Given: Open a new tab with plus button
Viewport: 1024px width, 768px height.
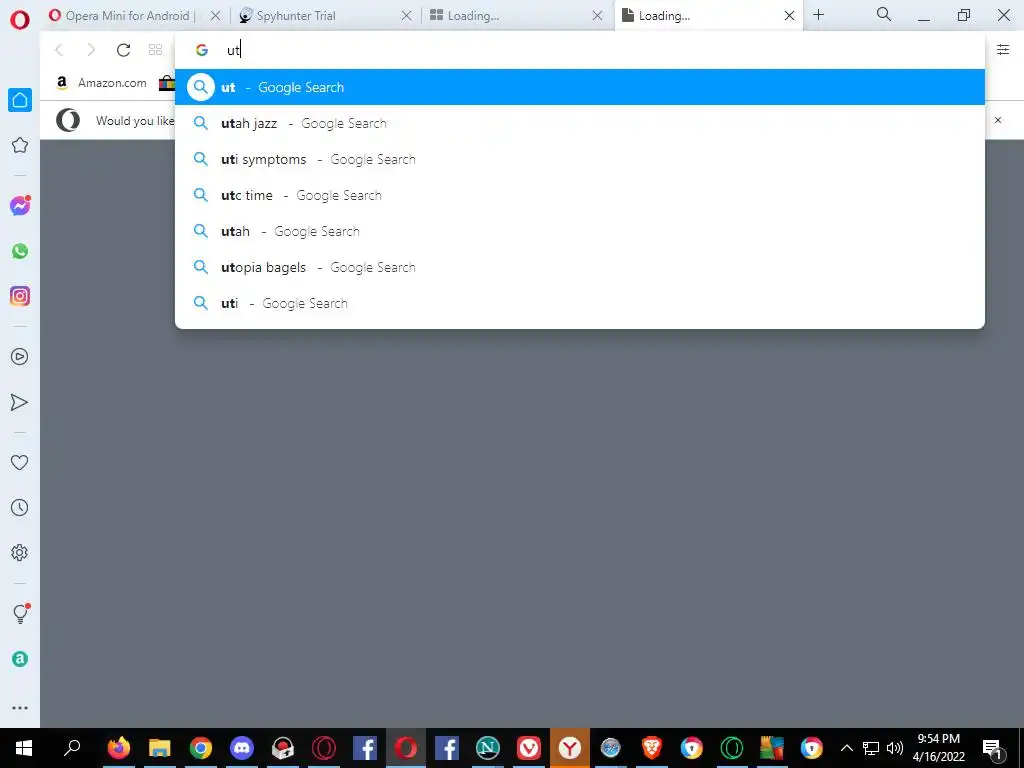Looking at the screenshot, I should pyautogui.click(x=818, y=15).
